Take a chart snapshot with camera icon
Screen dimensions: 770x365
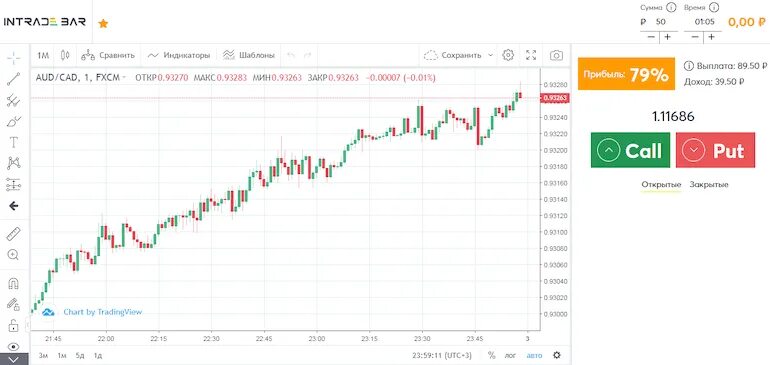556,55
